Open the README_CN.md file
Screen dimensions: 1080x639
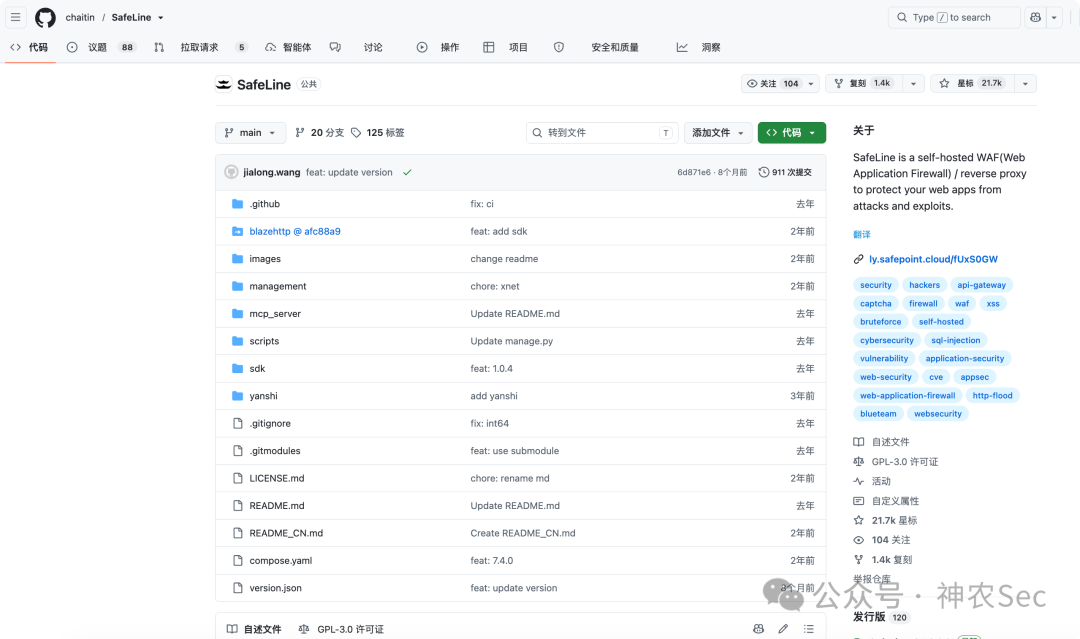(x=286, y=533)
